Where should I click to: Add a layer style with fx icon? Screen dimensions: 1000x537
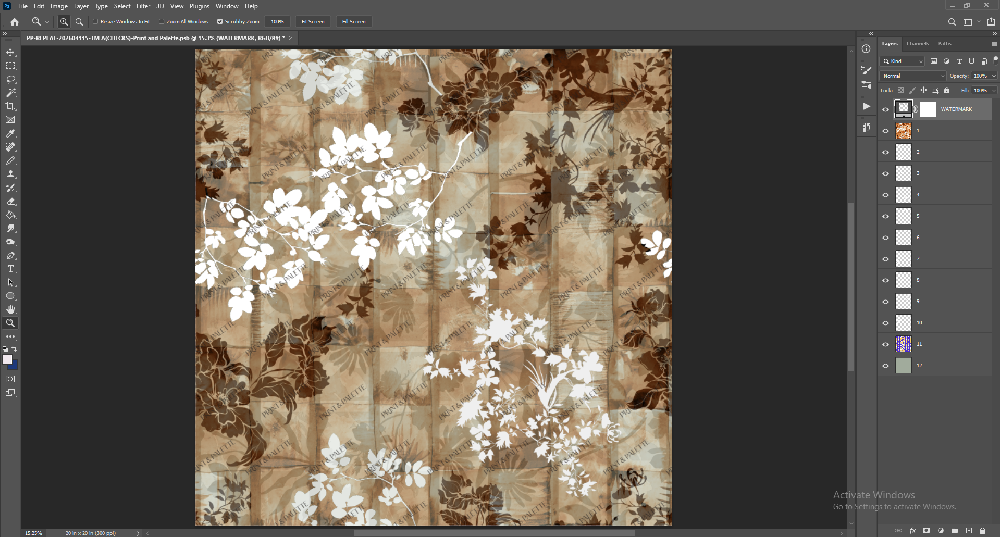pos(913,530)
